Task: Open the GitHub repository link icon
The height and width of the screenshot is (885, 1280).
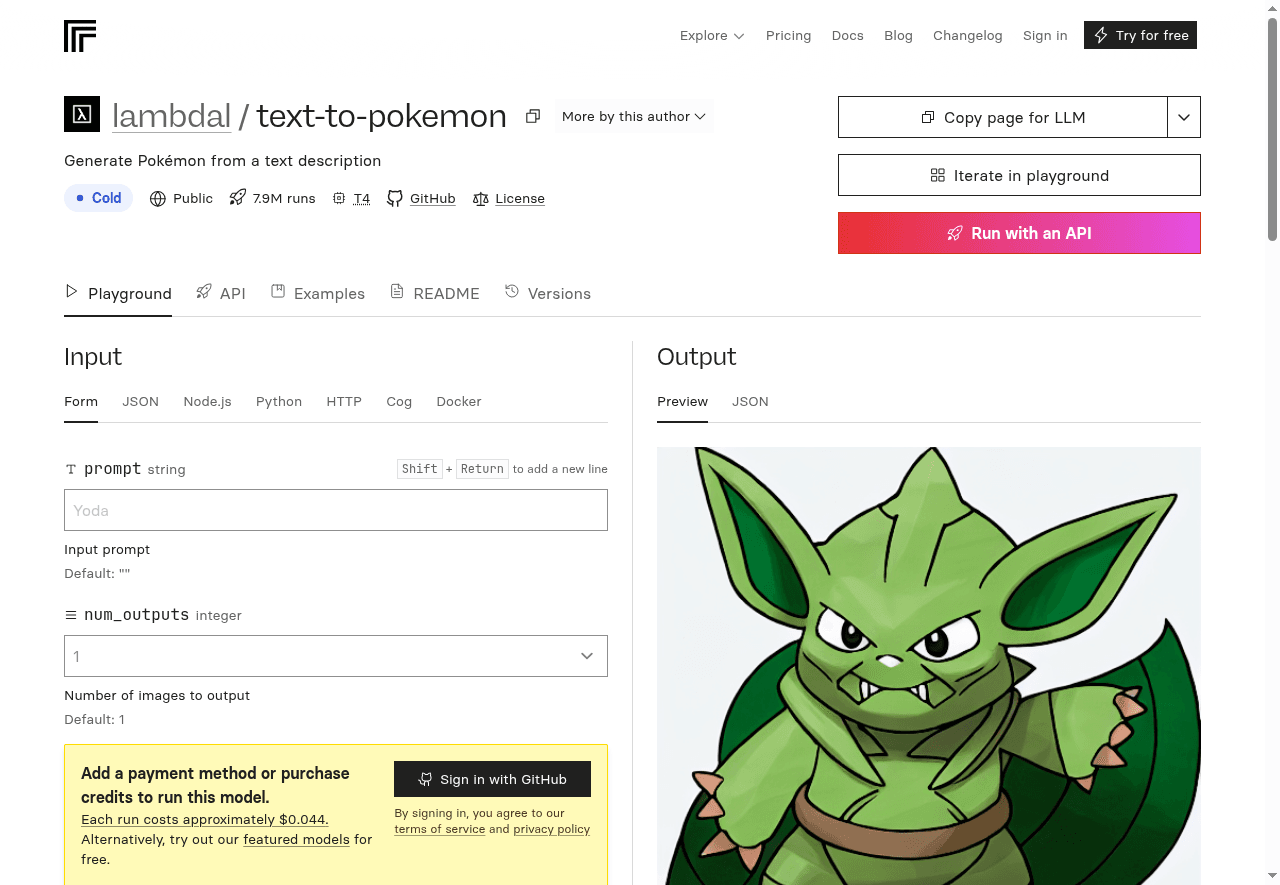Action: coord(395,198)
